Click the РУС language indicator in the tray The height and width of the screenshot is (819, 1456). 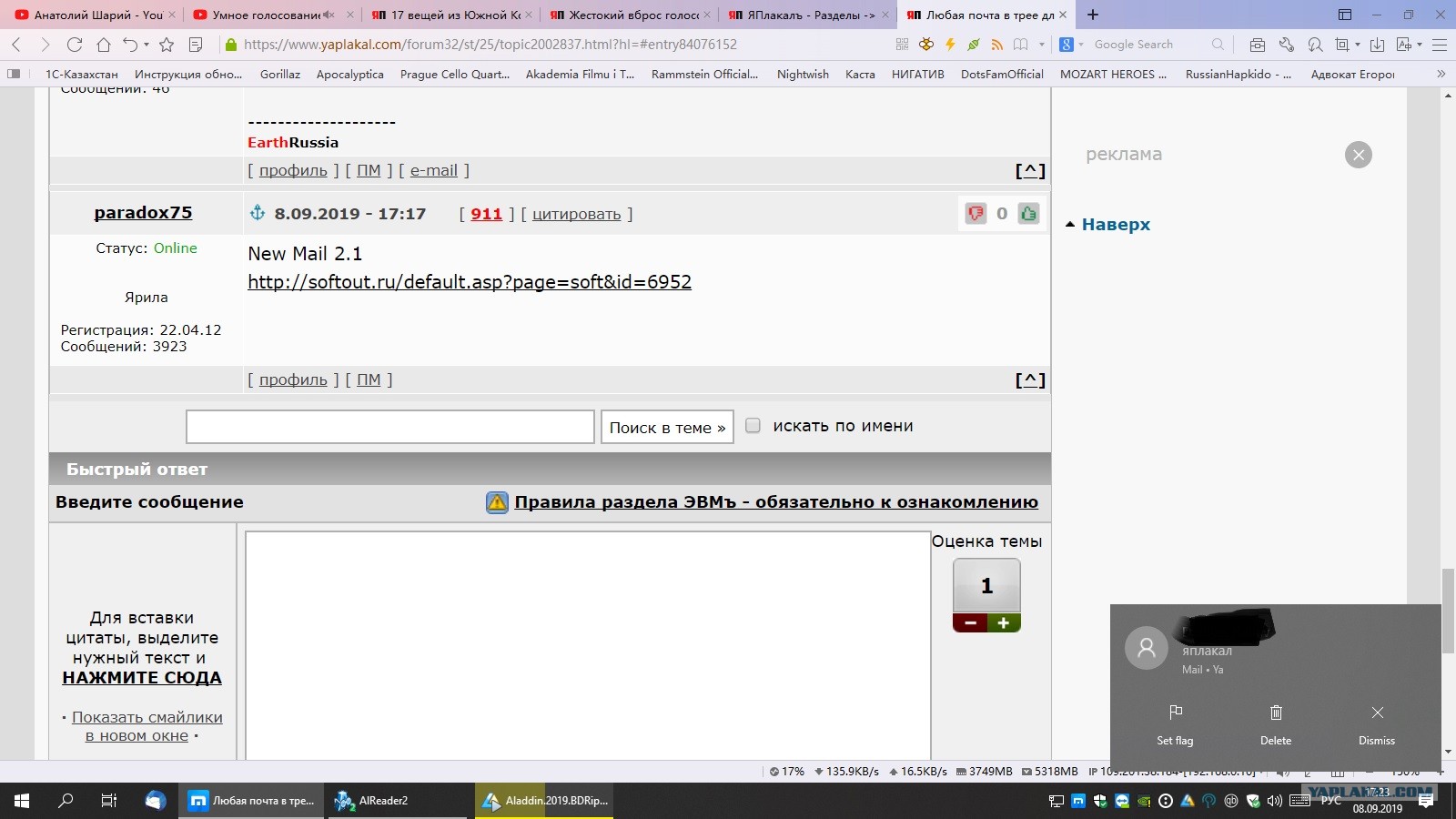pos(1331,801)
